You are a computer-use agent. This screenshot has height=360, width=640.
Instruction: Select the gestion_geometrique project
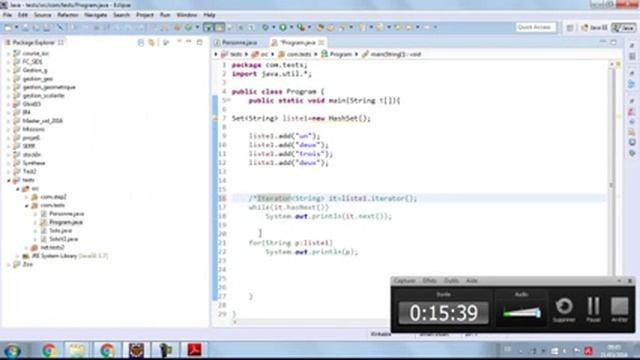coord(49,87)
